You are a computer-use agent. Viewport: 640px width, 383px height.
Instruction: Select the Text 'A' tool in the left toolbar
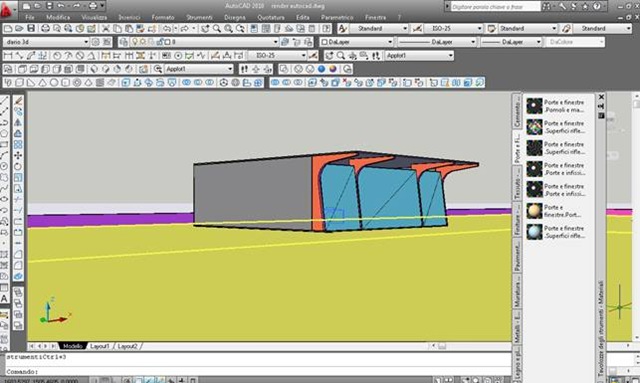point(4,298)
